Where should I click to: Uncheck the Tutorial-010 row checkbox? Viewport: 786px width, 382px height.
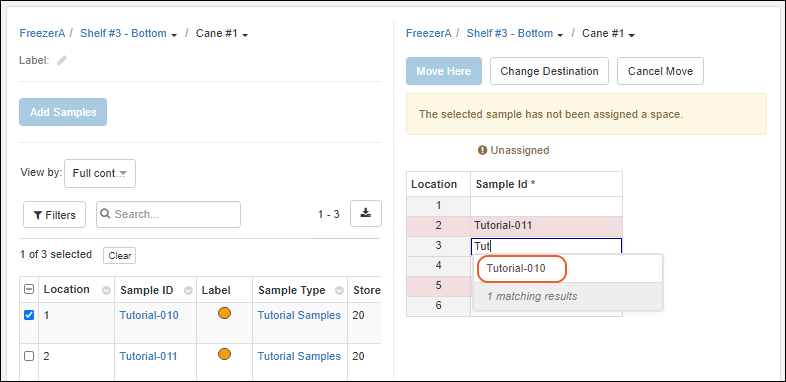click(29, 315)
